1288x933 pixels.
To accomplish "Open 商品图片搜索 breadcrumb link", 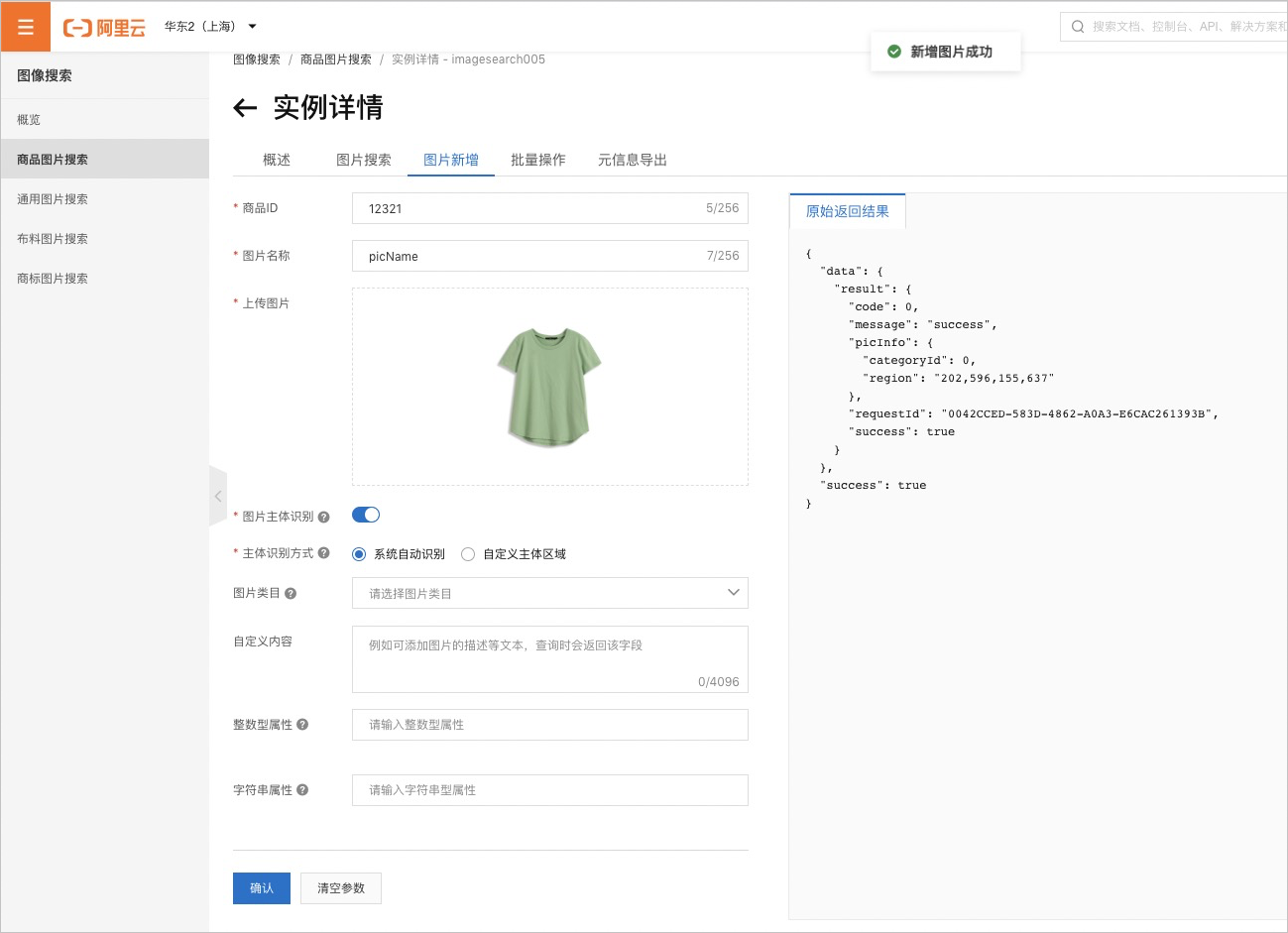I will click(336, 59).
